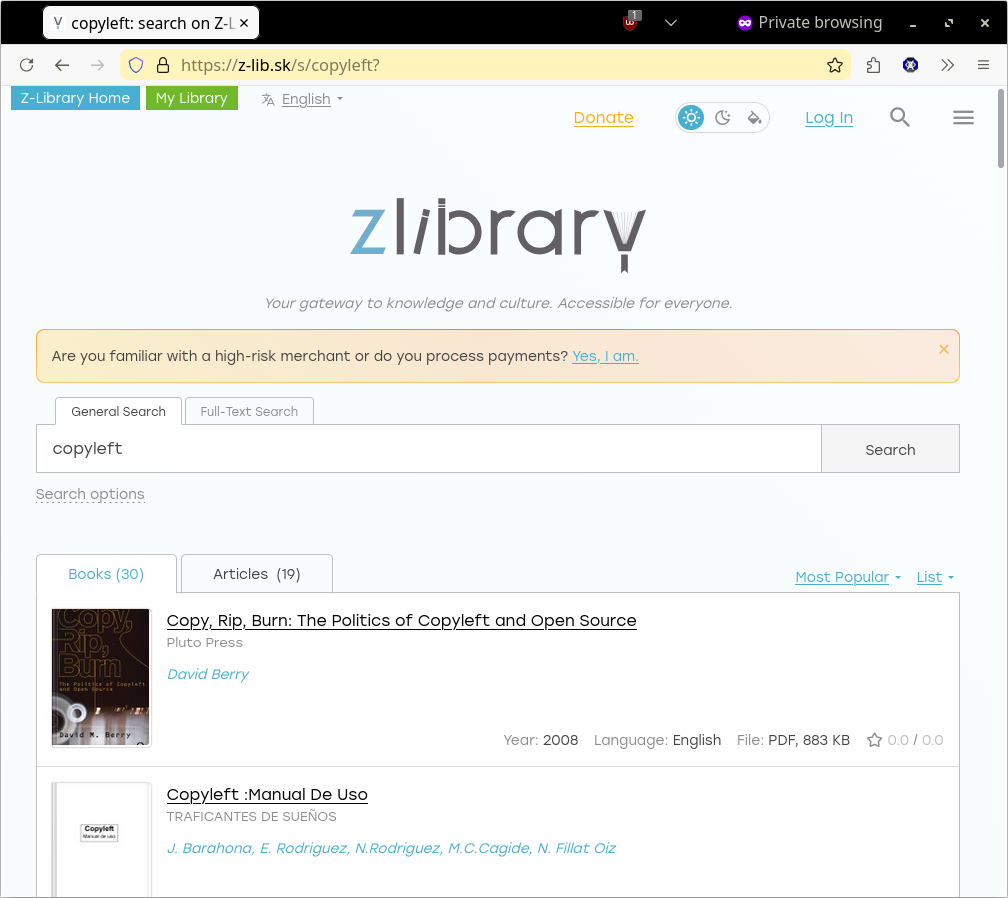Select the paint bucket color theme toggle
Image resolution: width=1008 pixels, height=898 pixels.
pyautogui.click(x=755, y=118)
